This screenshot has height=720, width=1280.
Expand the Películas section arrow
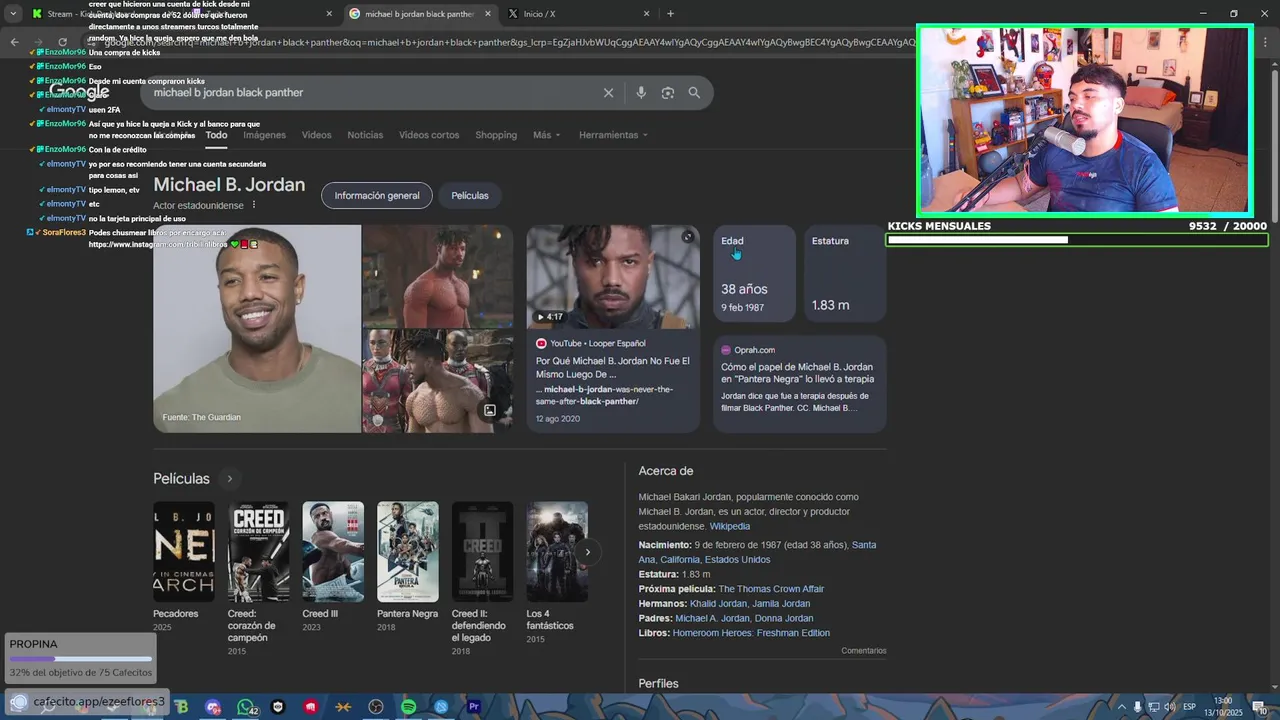click(229, 479)
